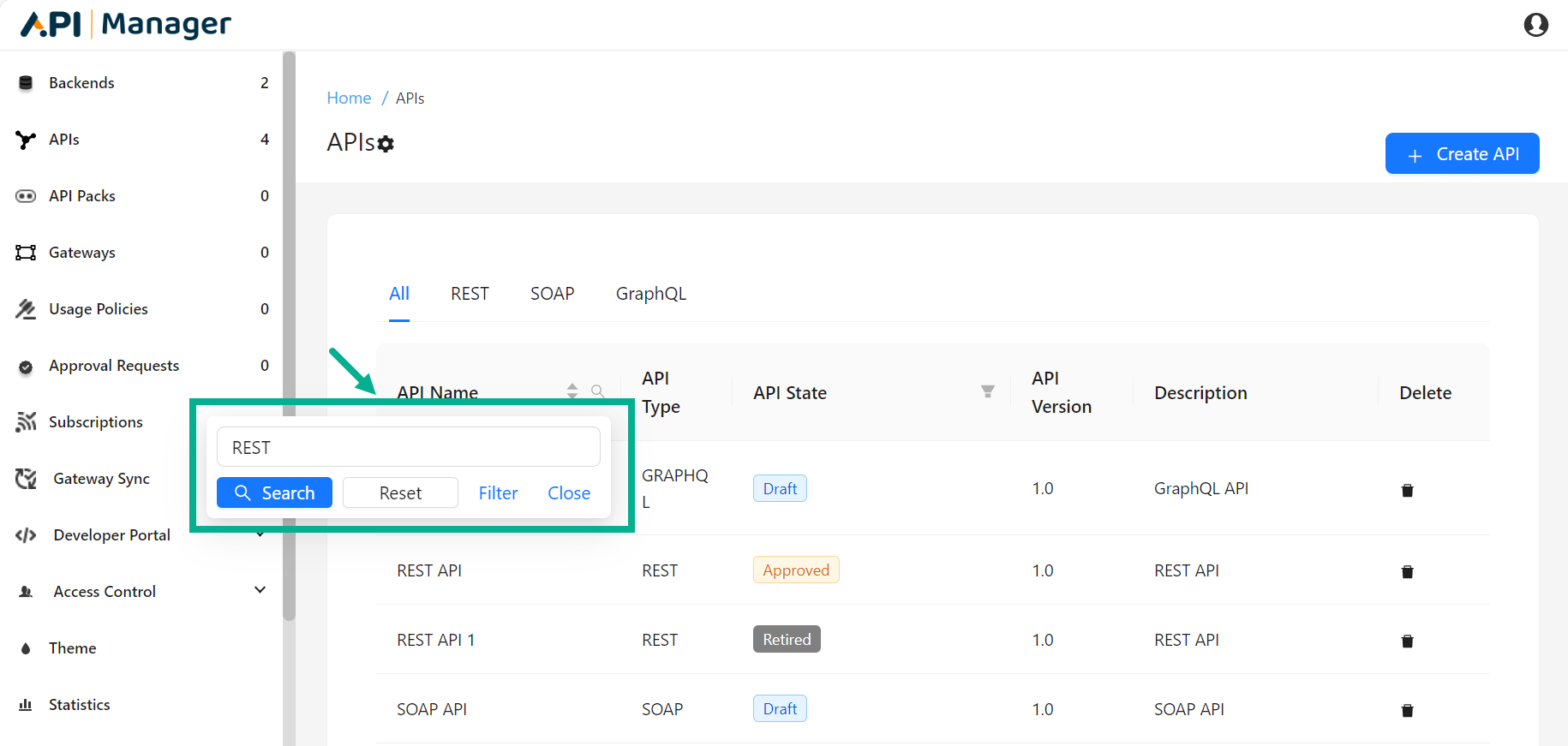Delete the GraphQL API row
The width and height of the screenshot is (1568, 746).
tap(1406, 490)
